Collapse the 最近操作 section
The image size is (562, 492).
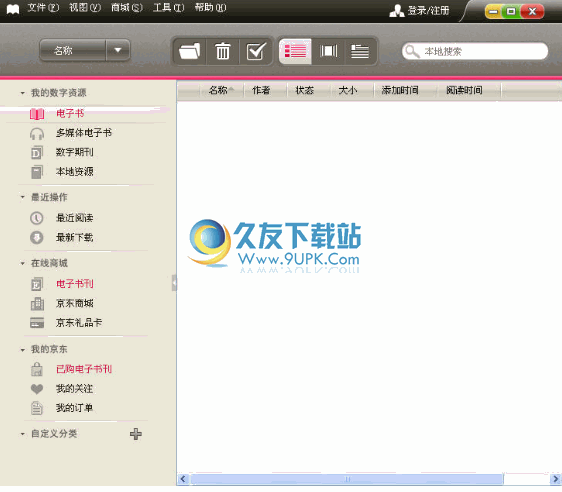coord(22,197)
